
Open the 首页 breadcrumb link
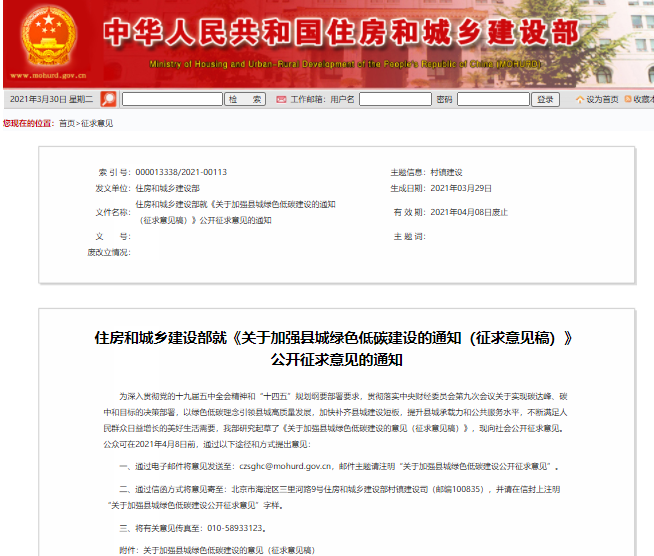(67, 123)
